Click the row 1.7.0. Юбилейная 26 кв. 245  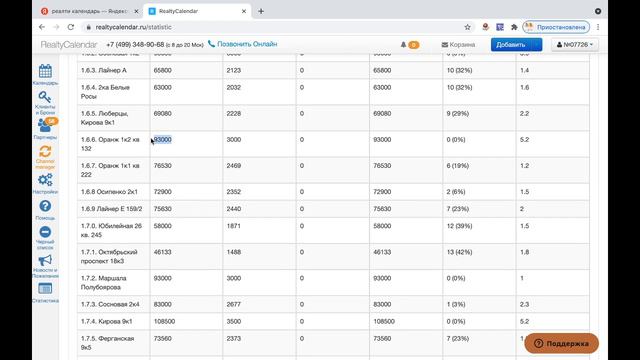(x=333, y=231)
